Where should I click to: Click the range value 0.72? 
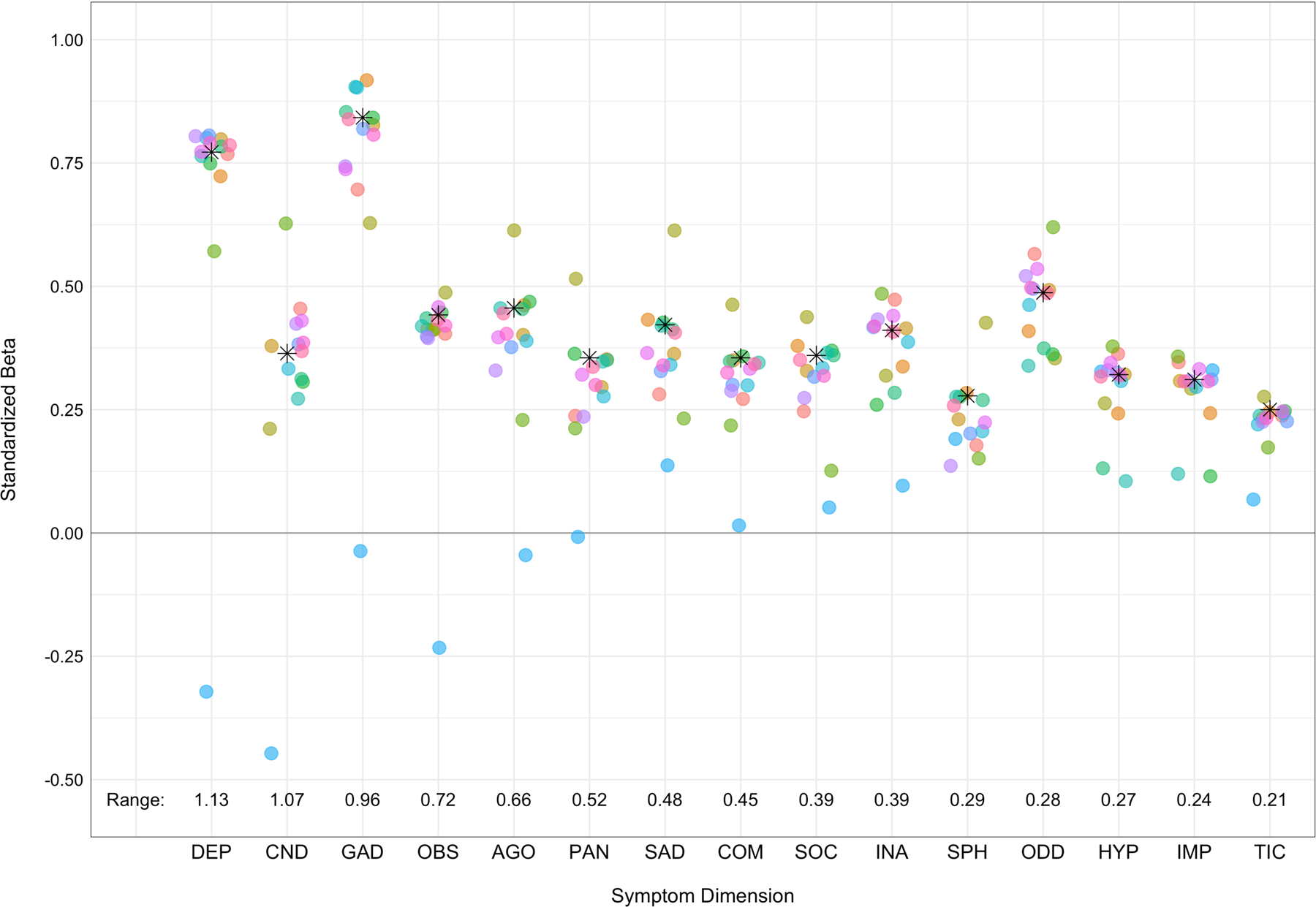click(x=438, y=800)
